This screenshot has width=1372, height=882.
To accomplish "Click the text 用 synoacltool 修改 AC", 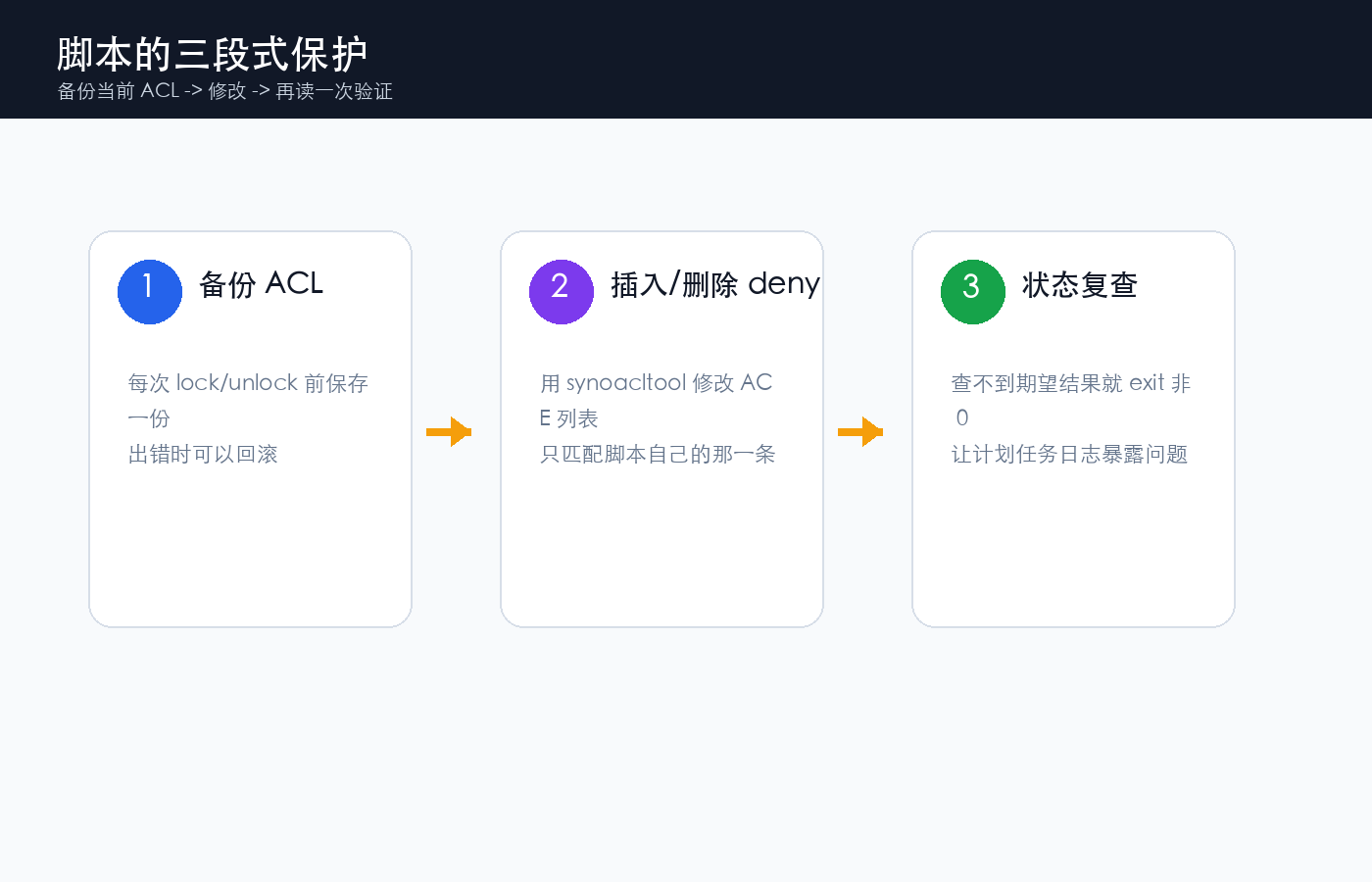I will pos(657,383).
